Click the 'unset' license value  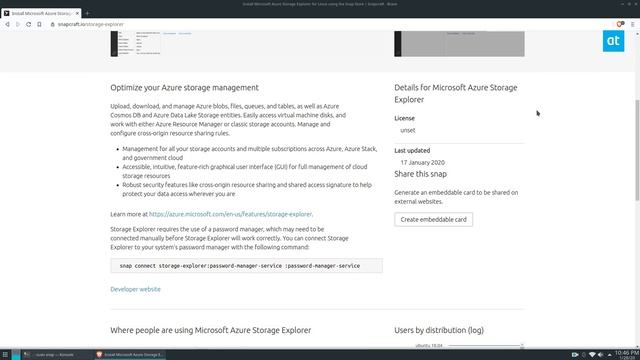click(408, 130)
